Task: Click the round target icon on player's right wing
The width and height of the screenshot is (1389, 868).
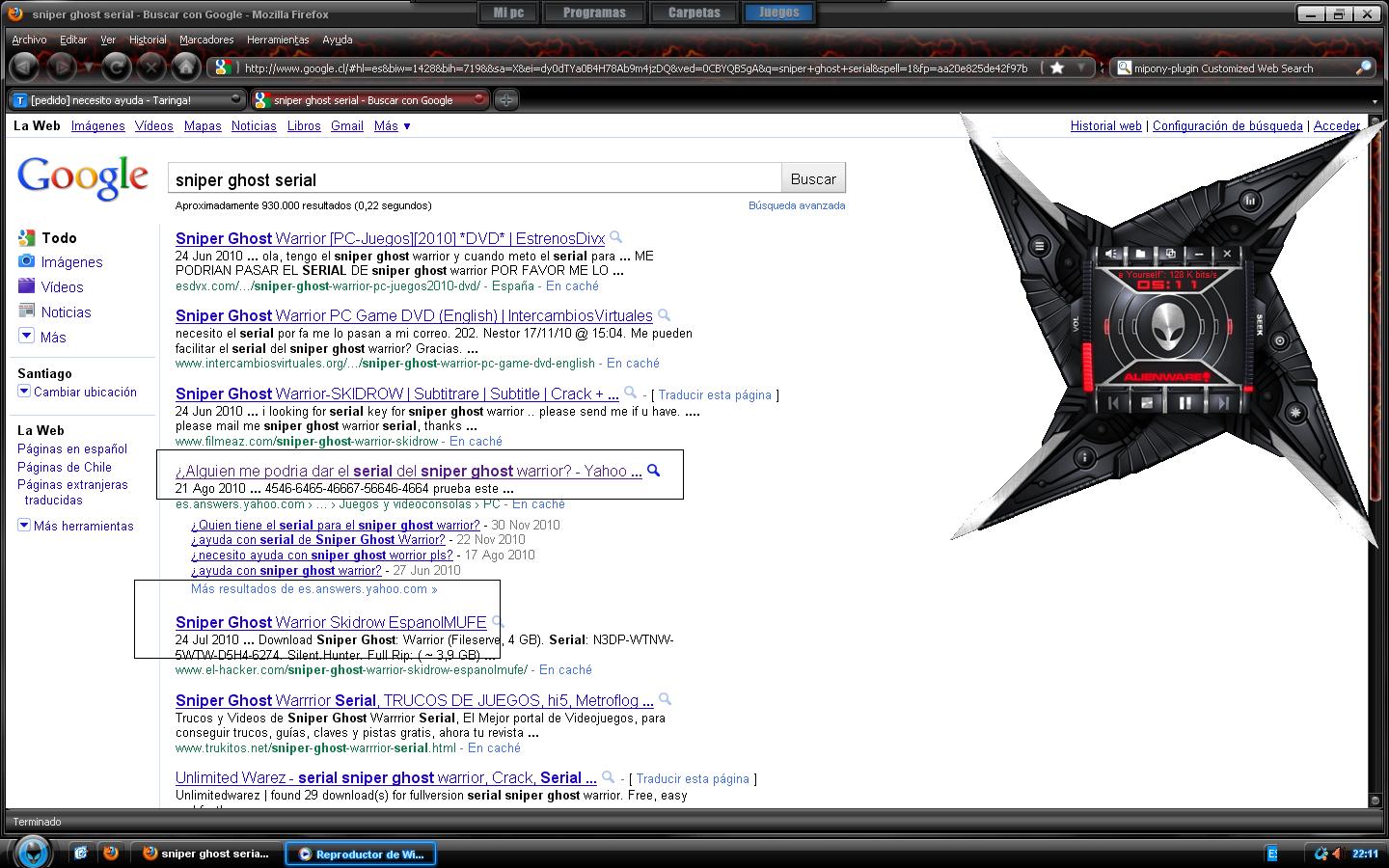Action: [x=1280, y=341]
